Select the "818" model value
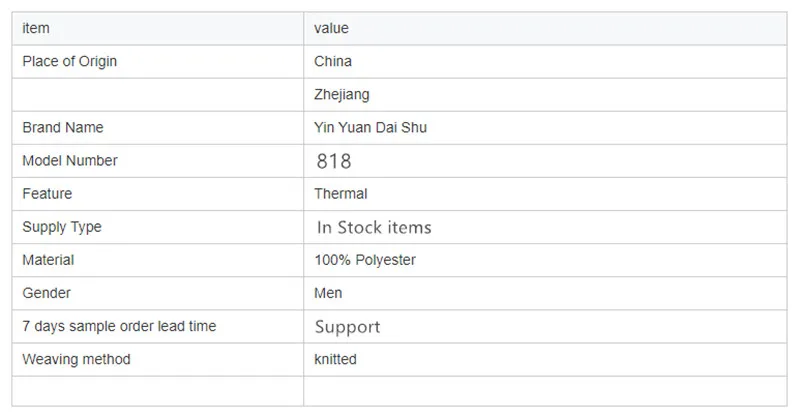Screen dimensions: 800x417 (x=334, y=160)
